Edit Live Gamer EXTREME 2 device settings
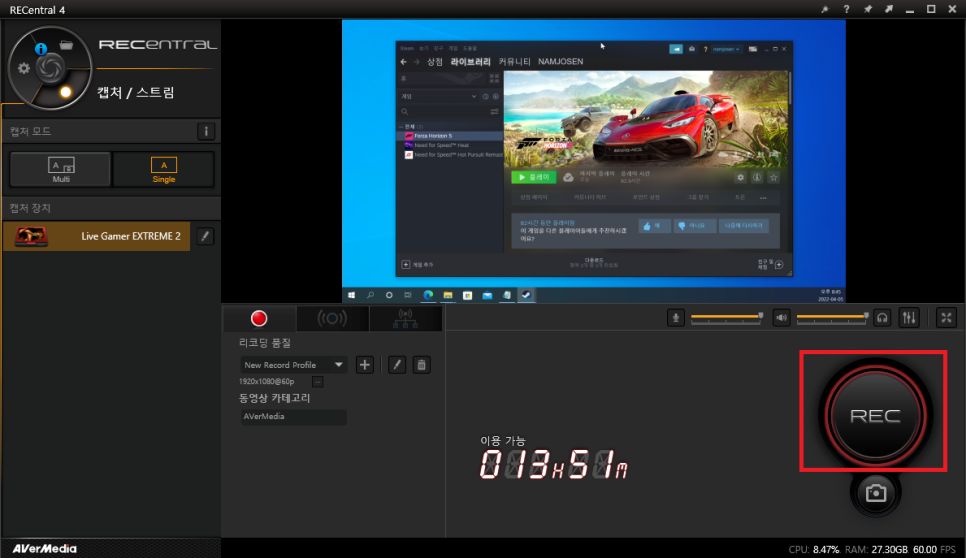The image size is (966, 558). tap(205, 236)
